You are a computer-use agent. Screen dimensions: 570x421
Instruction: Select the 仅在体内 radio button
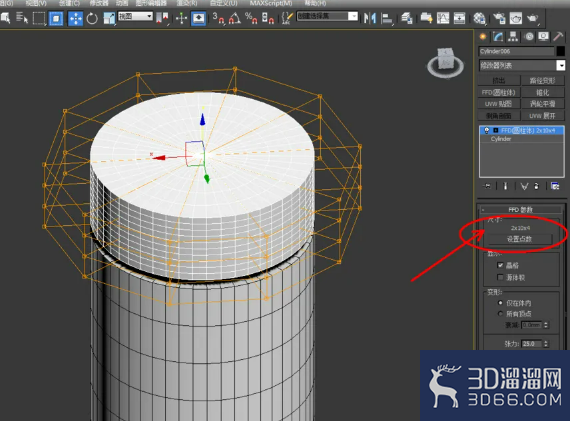click(x=501, y=303)
